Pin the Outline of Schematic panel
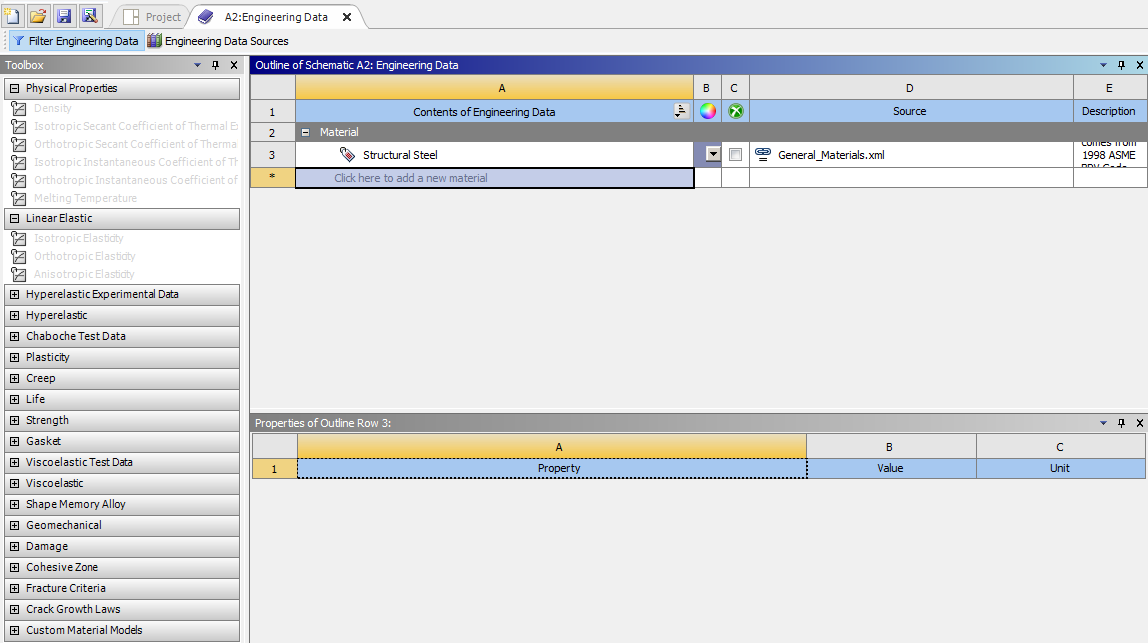Viewport: 1148px width, 643px height. point(1122,65)
